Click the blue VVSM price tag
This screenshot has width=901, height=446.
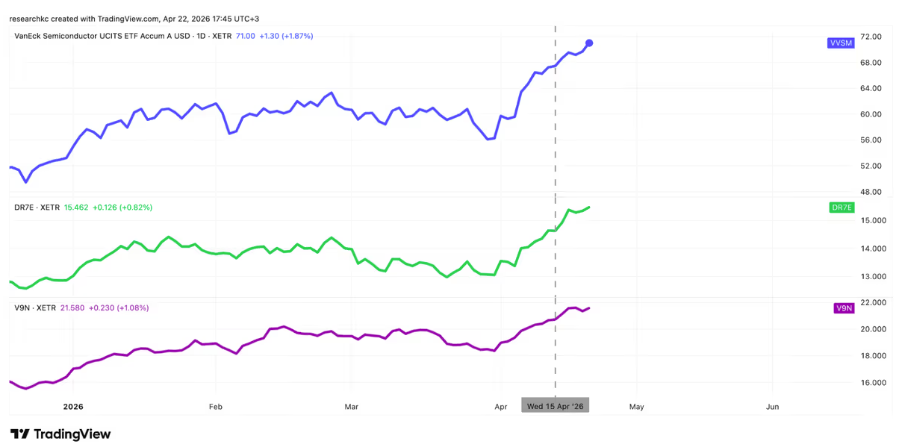[841, 43]
